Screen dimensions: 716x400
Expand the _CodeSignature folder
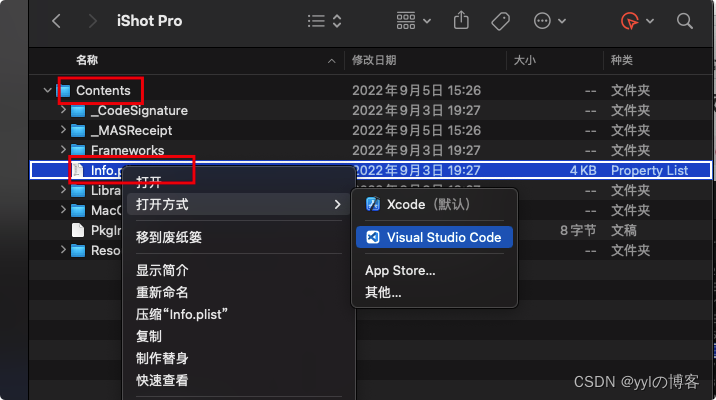click(x=63, y=110)
